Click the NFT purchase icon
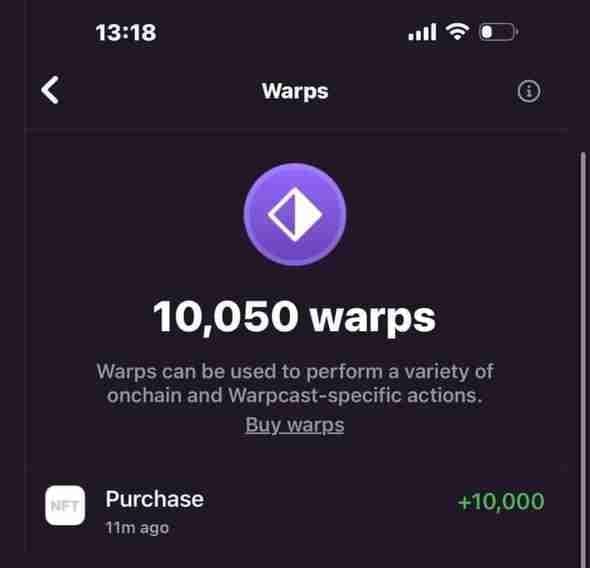The height and width of the screenshot is (568, 590). 65,505
